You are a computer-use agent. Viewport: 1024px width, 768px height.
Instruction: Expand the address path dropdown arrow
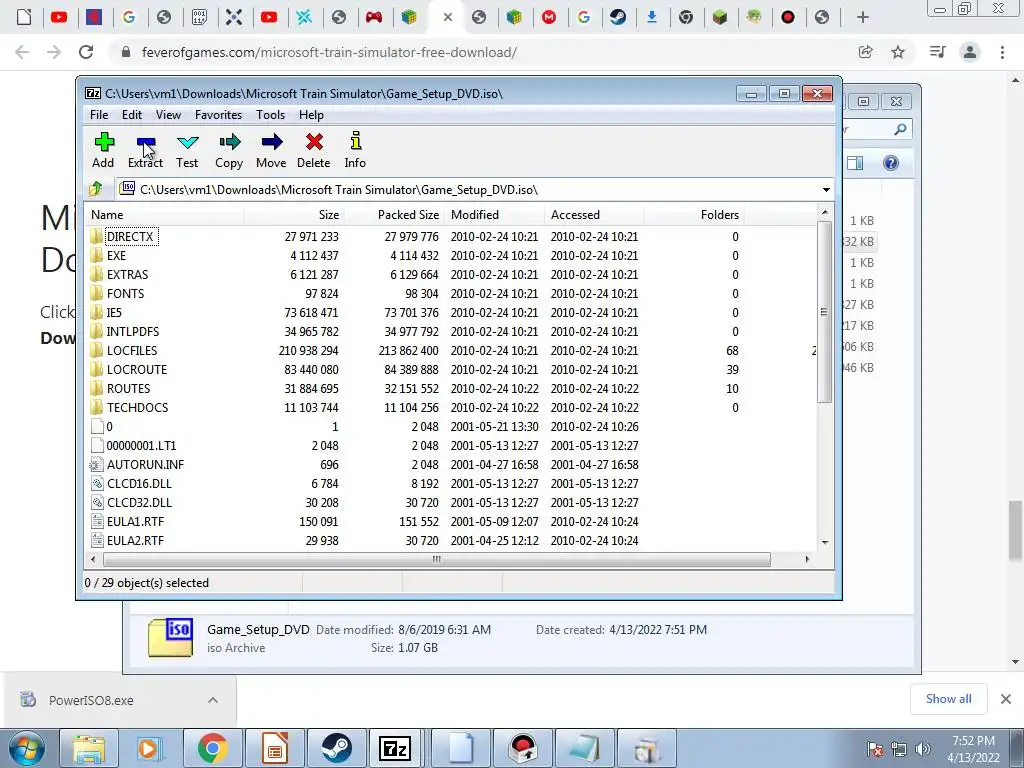826,190
